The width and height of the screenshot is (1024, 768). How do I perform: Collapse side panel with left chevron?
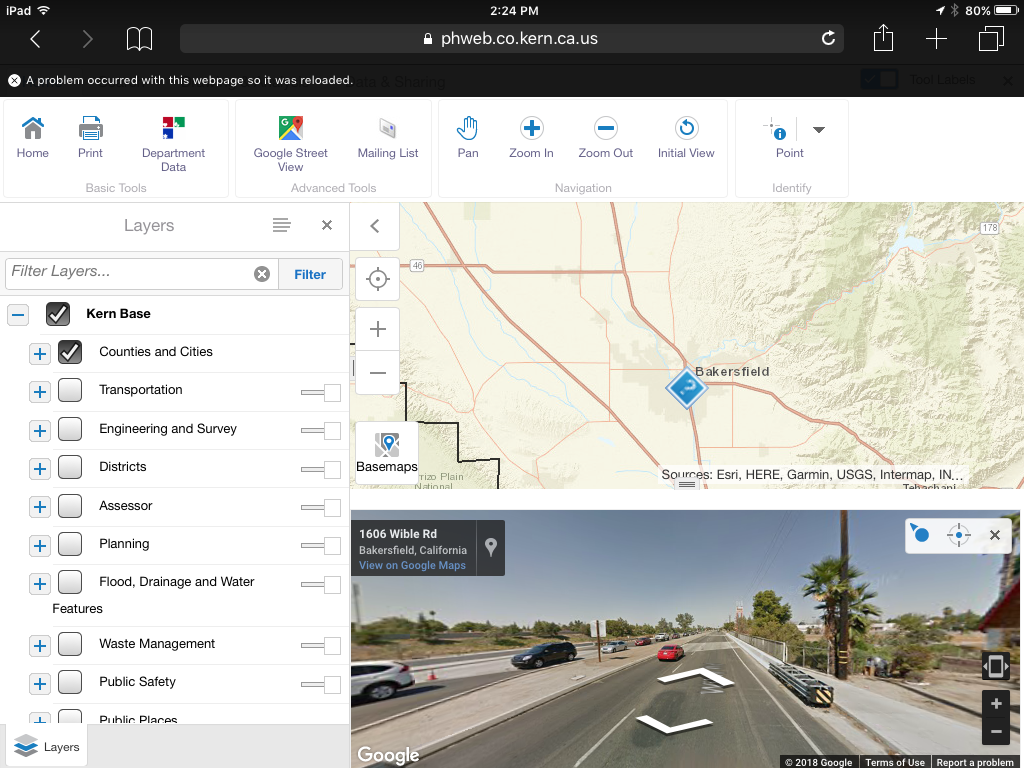[375, 226]
